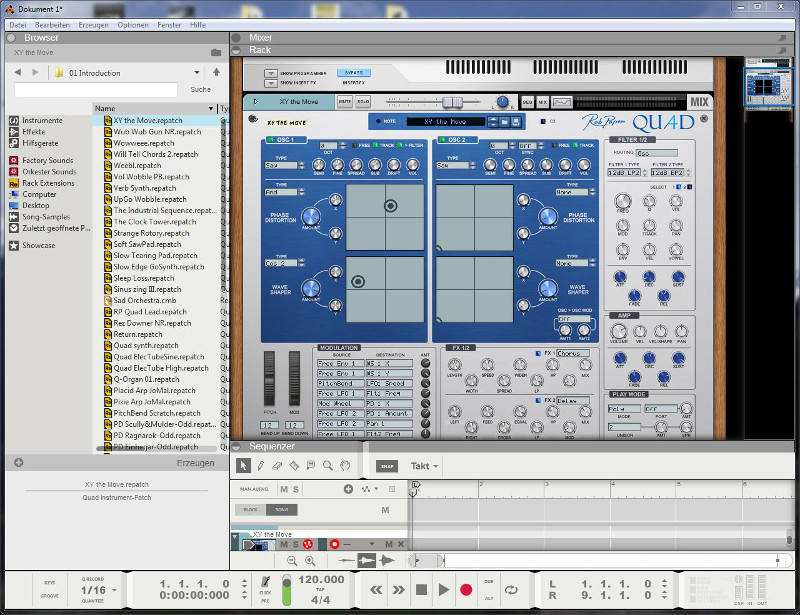Image resolution: width=800 pixels, height=615 pixels.
Task: Collapse the XY the Move track triangle
Action: point(235,536)
